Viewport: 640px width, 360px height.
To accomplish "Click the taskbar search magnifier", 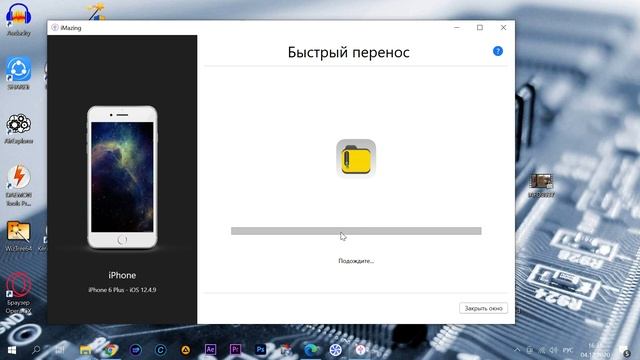I will tap(36, 350).
